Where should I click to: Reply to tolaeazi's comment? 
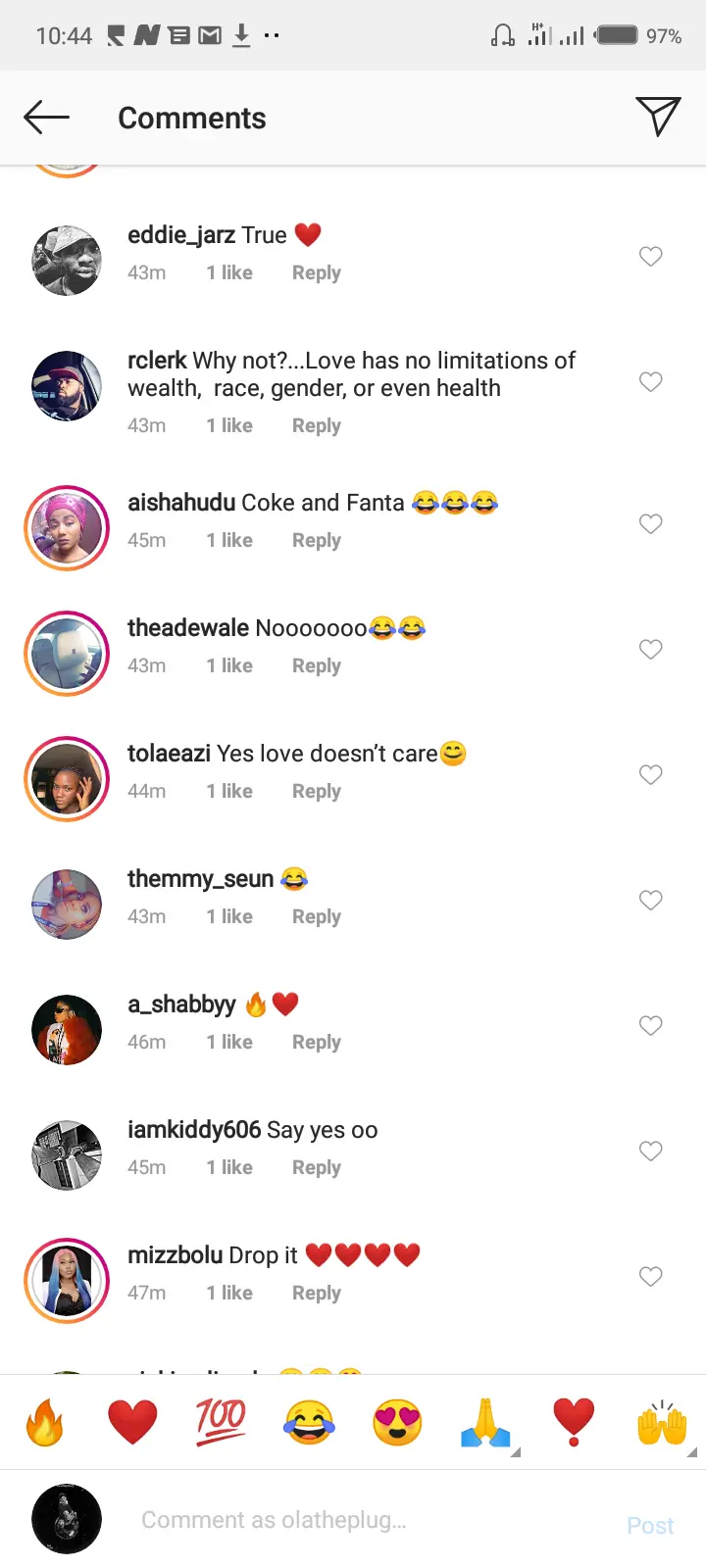(x=316, y=791)
